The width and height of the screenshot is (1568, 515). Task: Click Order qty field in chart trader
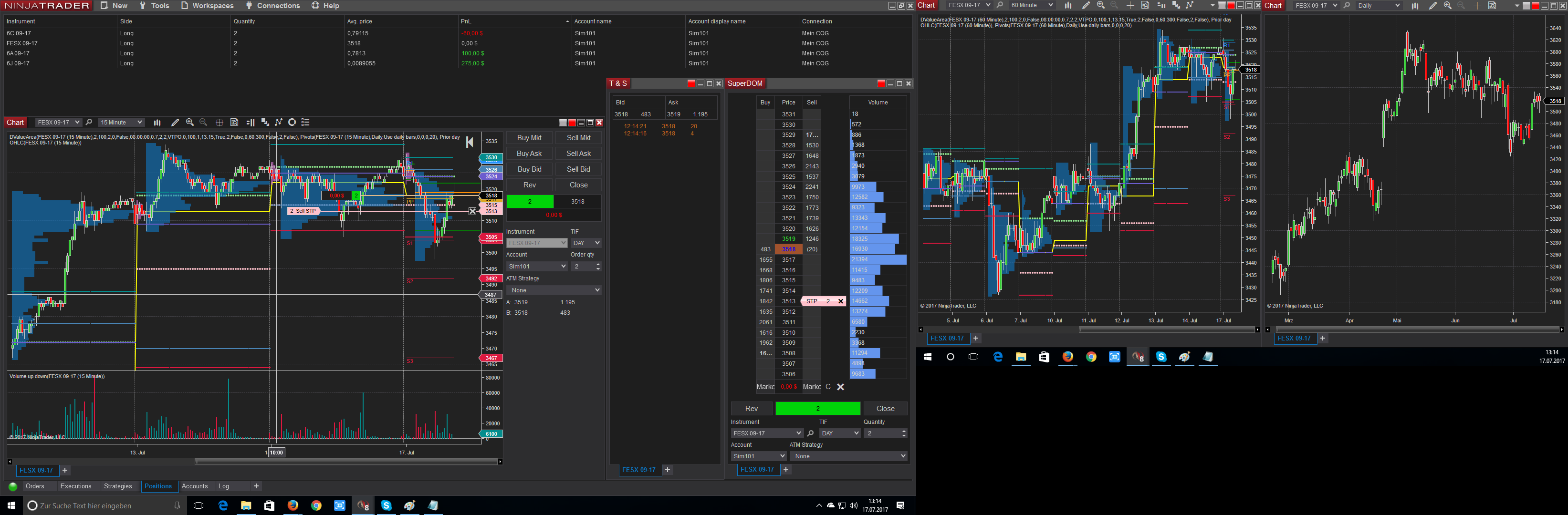(586, 266)
